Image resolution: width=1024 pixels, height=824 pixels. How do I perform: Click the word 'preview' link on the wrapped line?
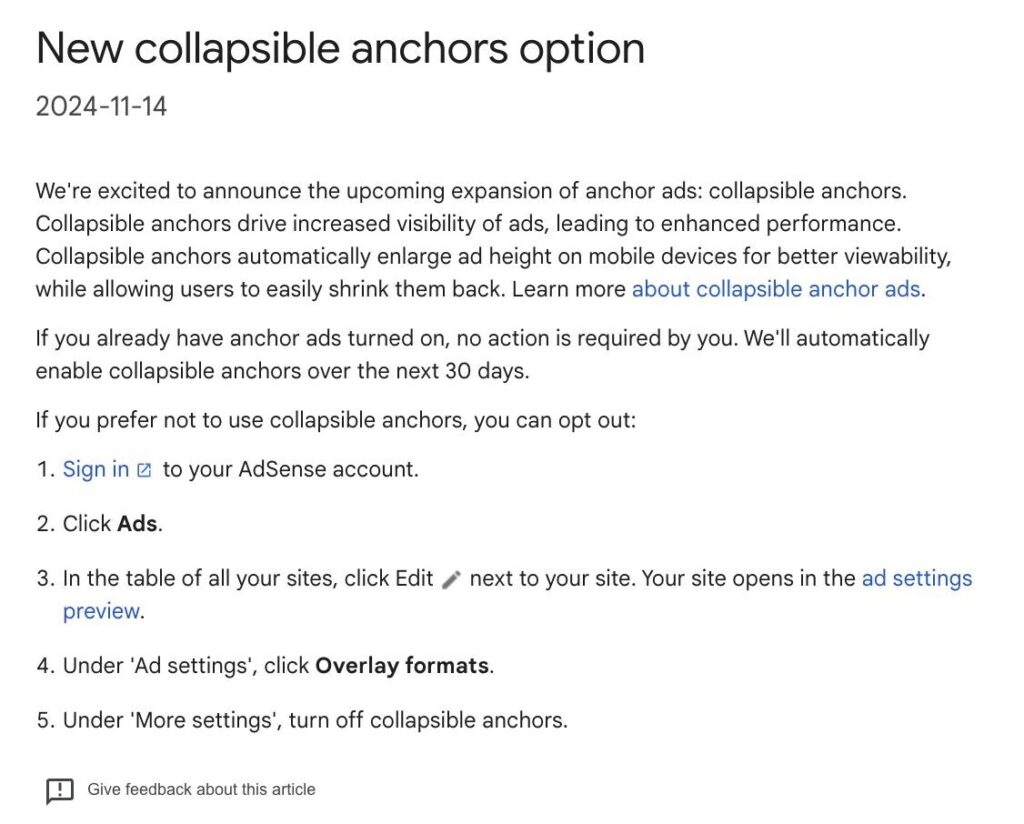coord(101,612)
